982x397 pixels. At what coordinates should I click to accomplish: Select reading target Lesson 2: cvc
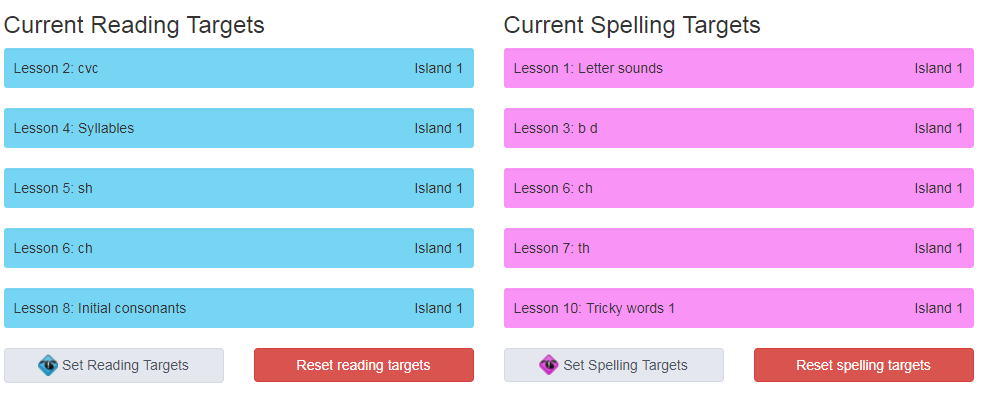point(239,68)
